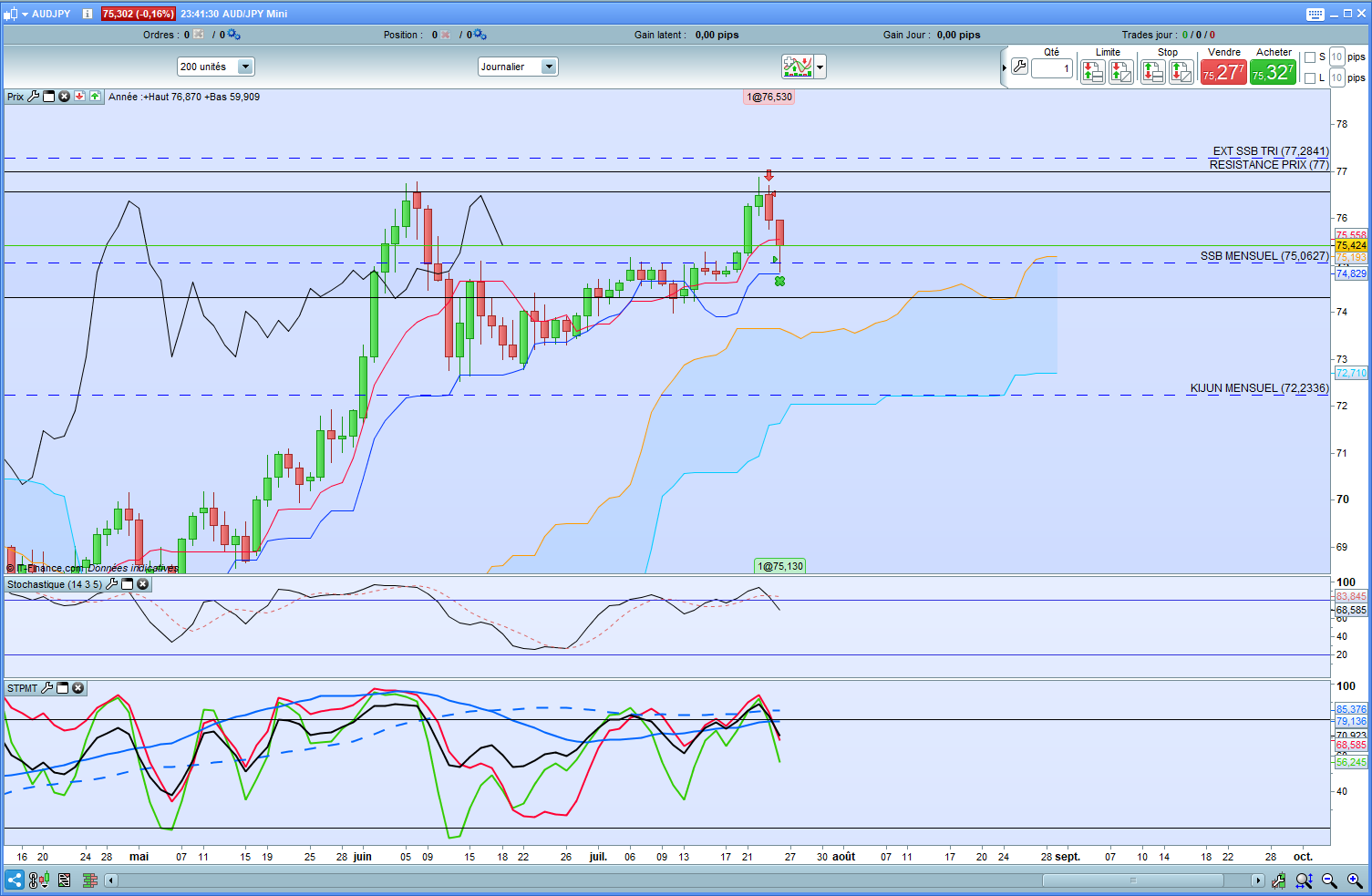1372x896 pixels.
Task: Close the Stochastique indicator panel
Action: (x=143, y=584)
